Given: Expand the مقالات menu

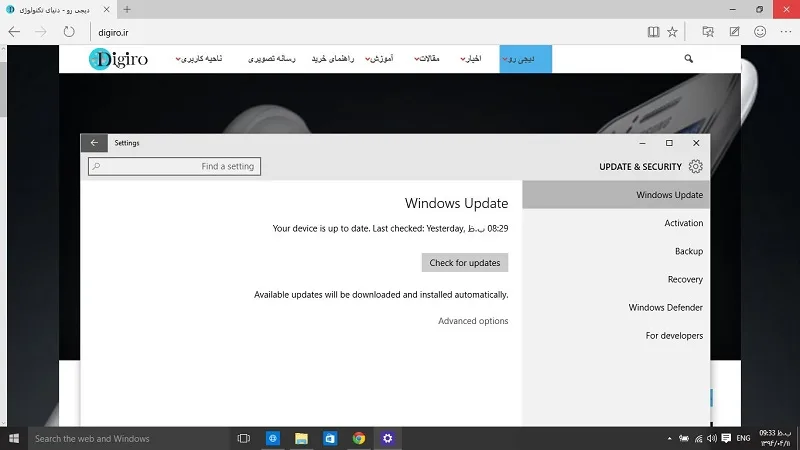Looking at the screenshot, I should [x=427, y=59].
